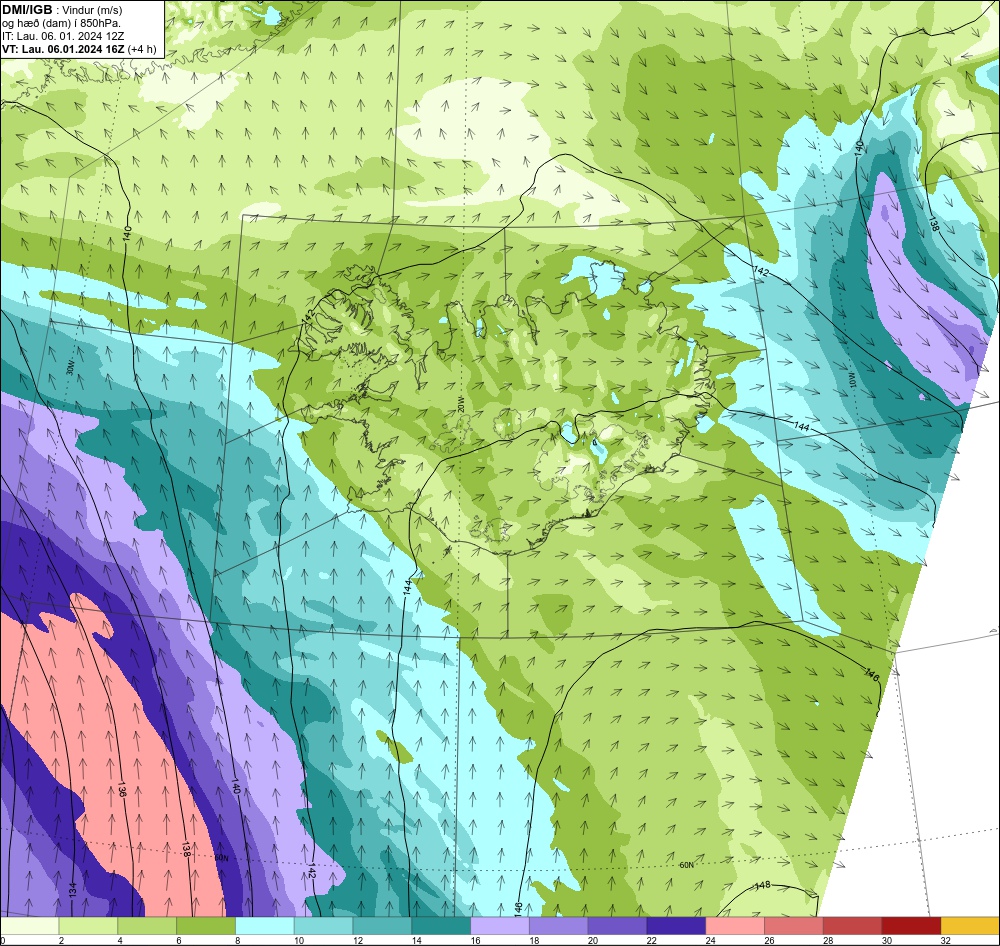Screen dimensions: 1000x946
Task: Click the legend tick label '2'
Action: point(61,940)
